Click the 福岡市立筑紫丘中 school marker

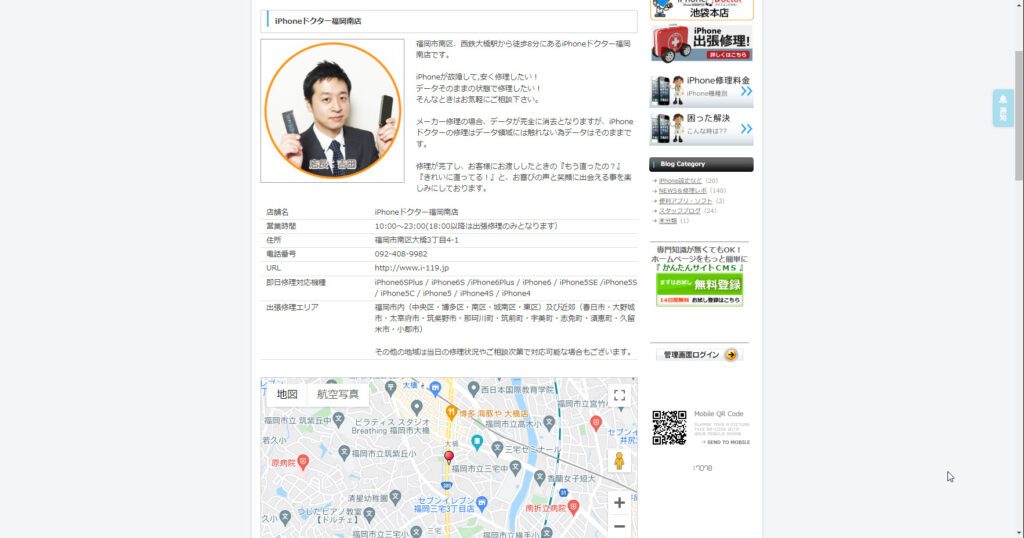338,419
